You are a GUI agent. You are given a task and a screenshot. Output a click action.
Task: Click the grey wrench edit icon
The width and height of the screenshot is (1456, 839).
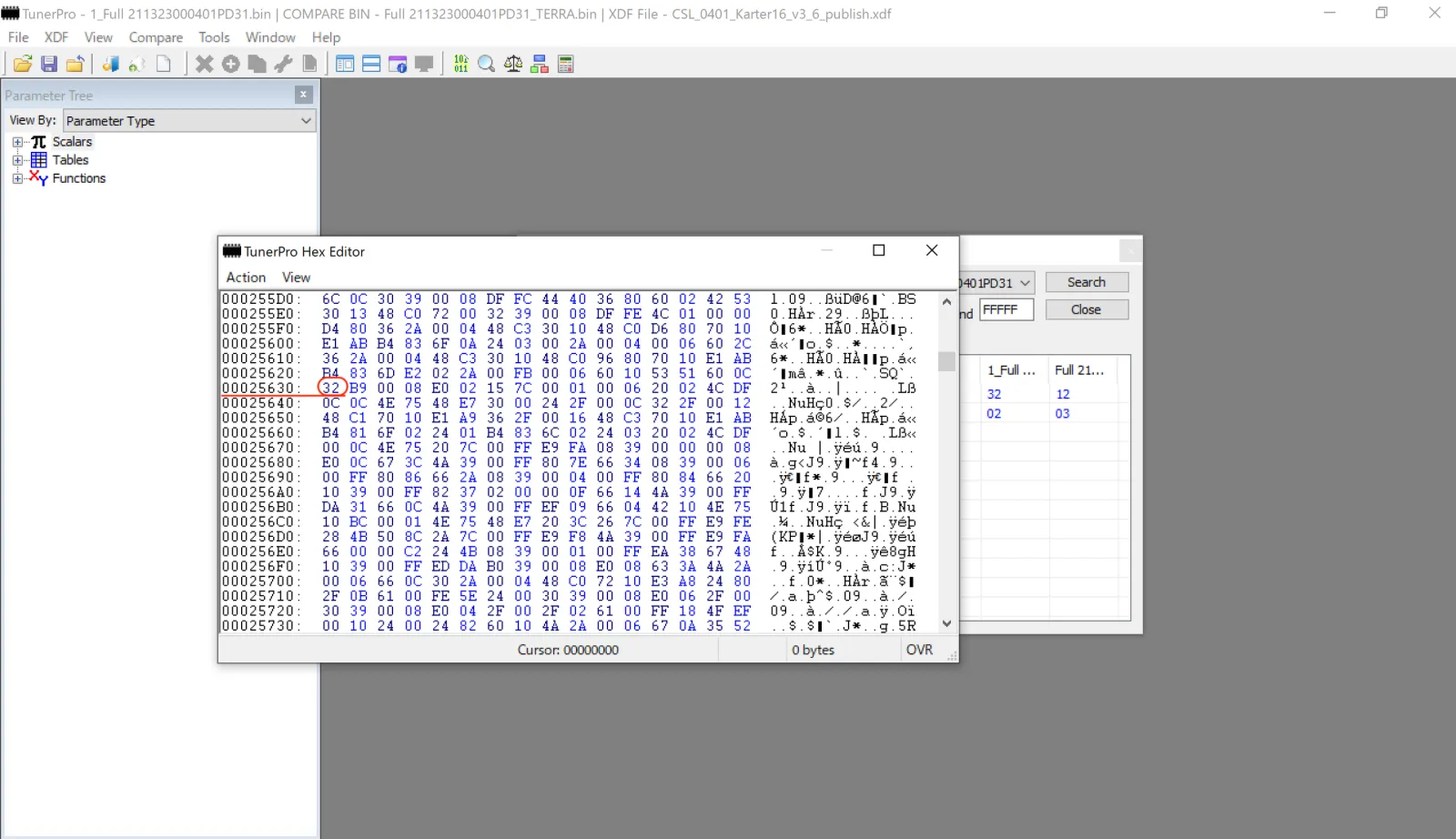[284, 64]
